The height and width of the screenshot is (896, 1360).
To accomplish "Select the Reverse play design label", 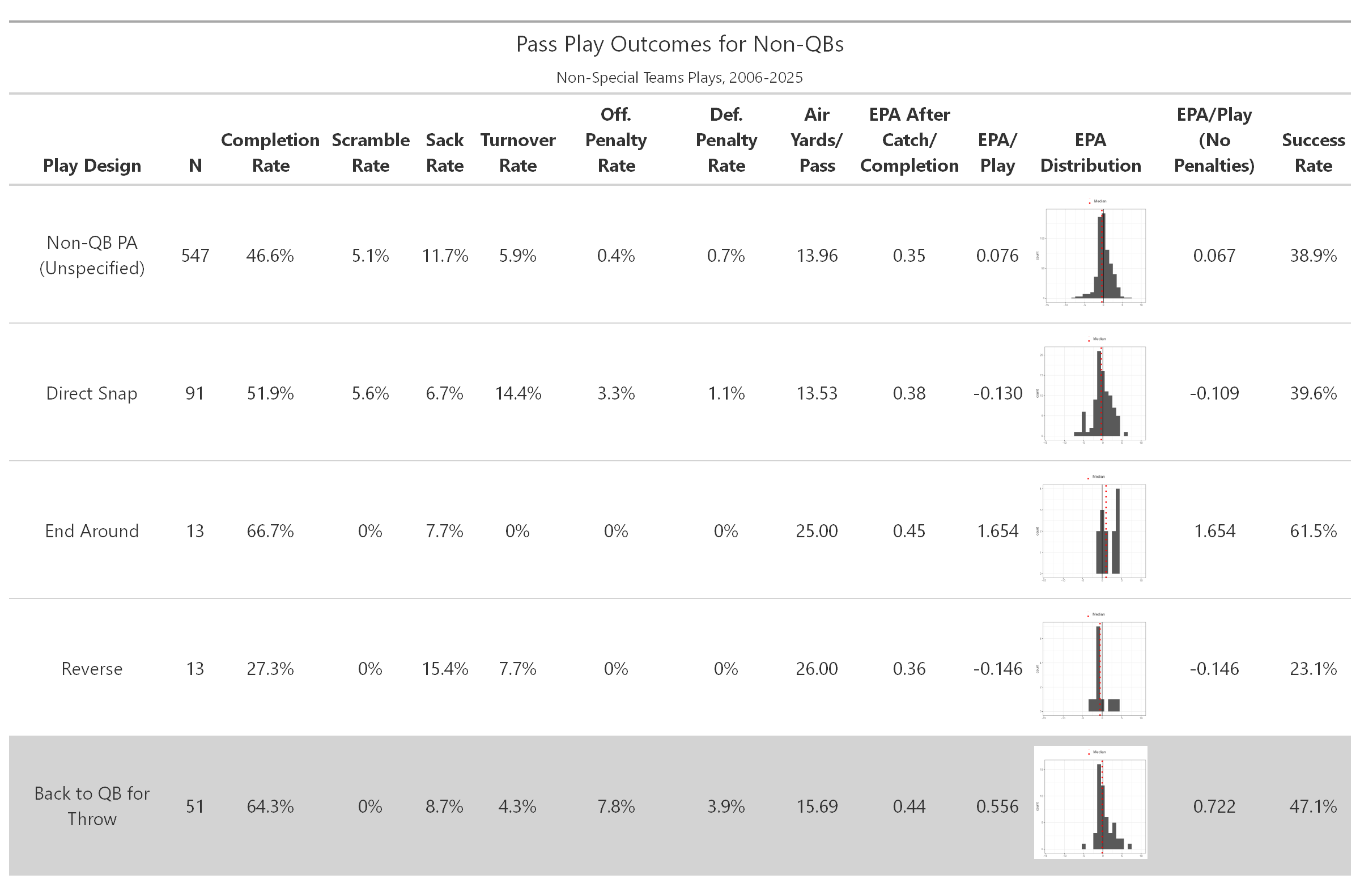I will (92, 669).
